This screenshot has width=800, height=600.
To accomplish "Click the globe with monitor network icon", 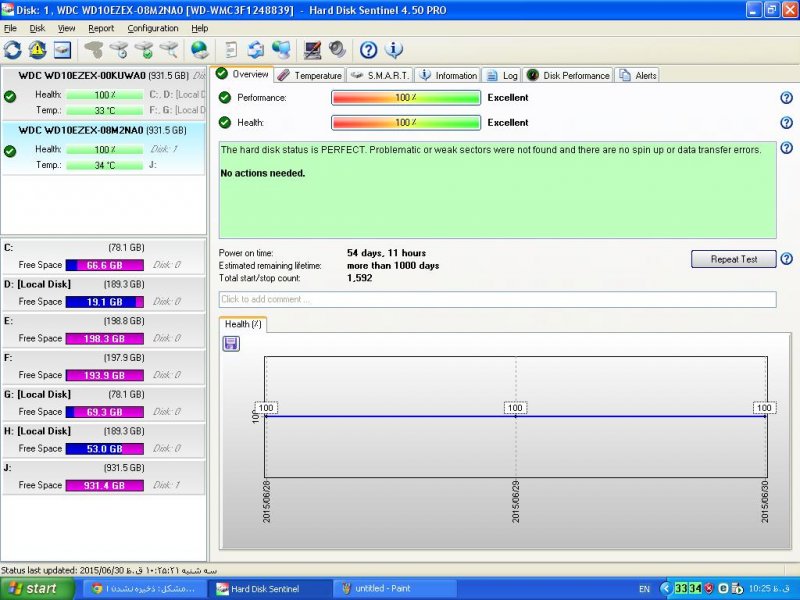I will (281, 50).
